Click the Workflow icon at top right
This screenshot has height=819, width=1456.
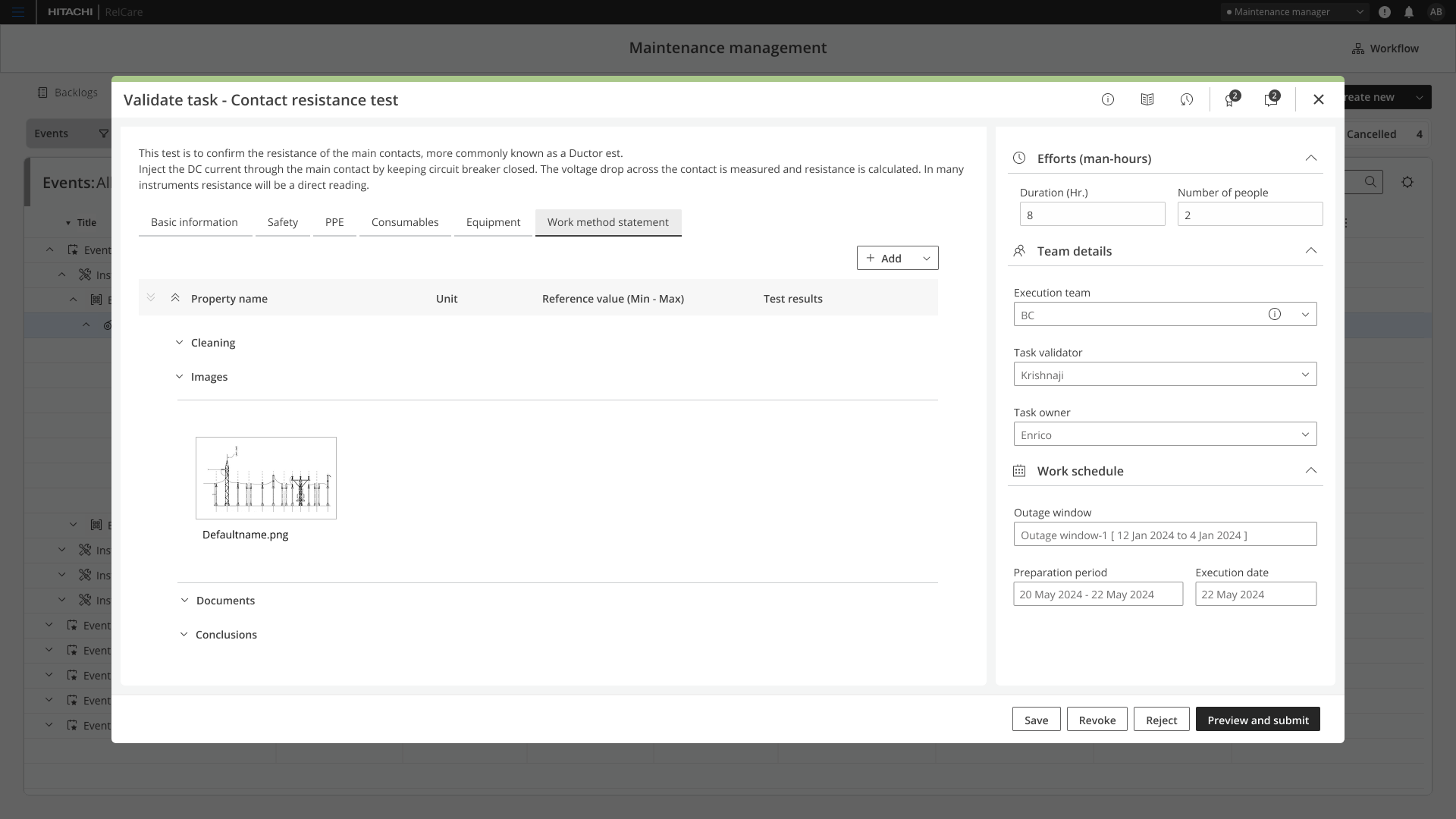click(1357, 48)
